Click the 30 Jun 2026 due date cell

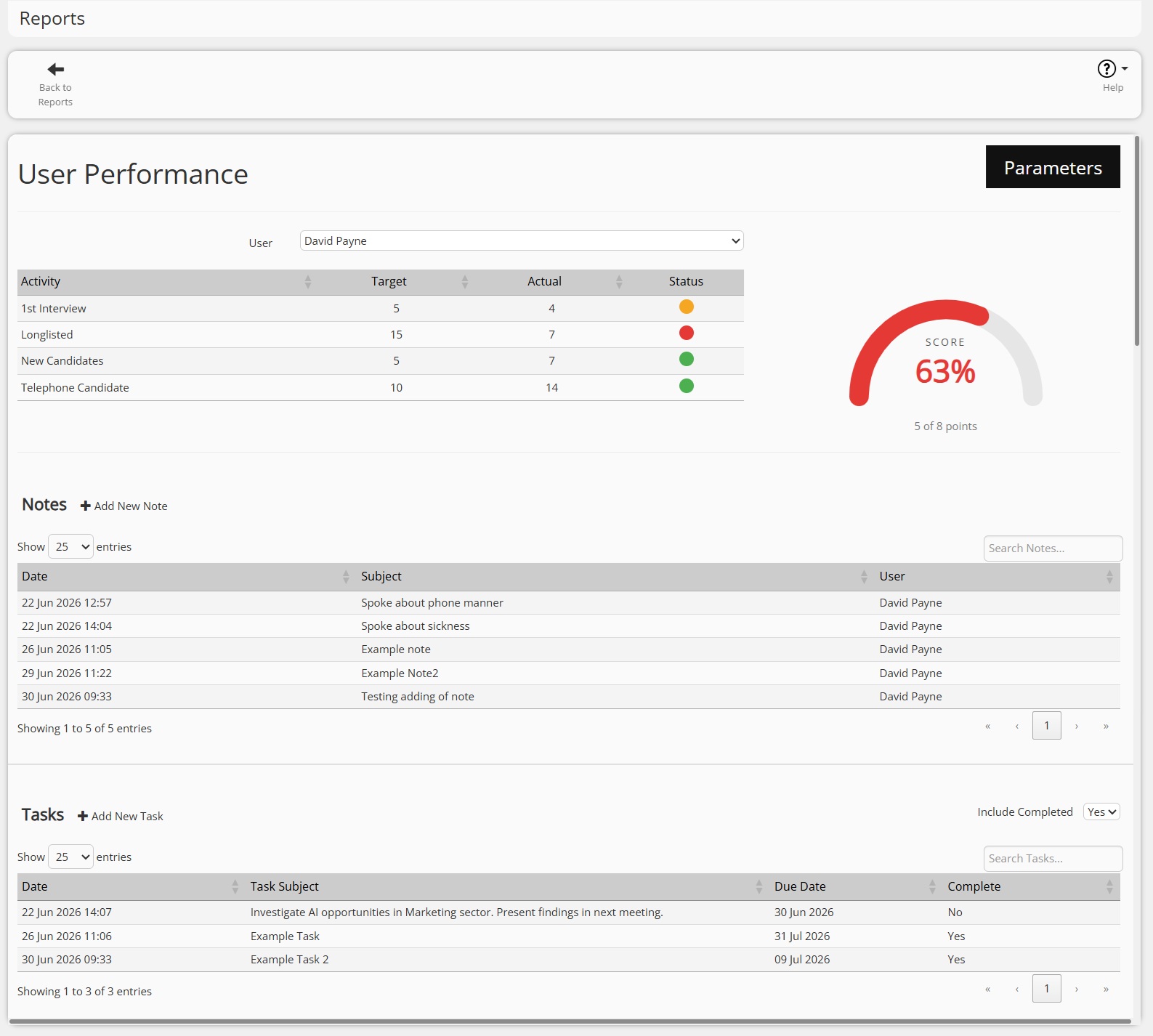click(x=804, y=912)
